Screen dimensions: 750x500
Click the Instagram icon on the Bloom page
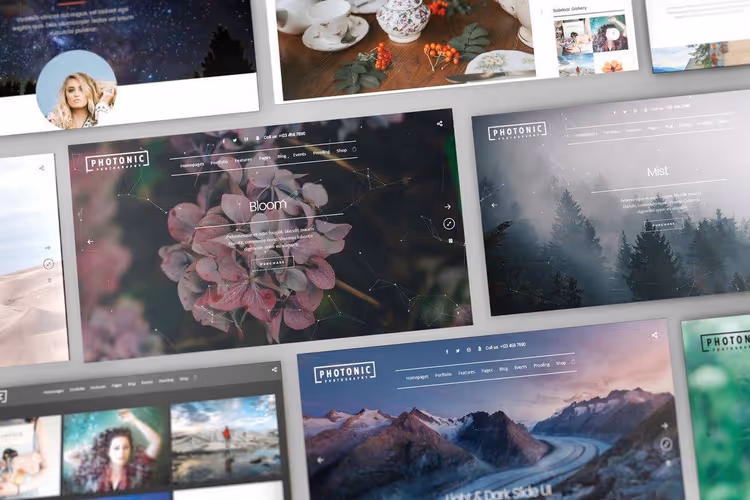tap(246, 139)
